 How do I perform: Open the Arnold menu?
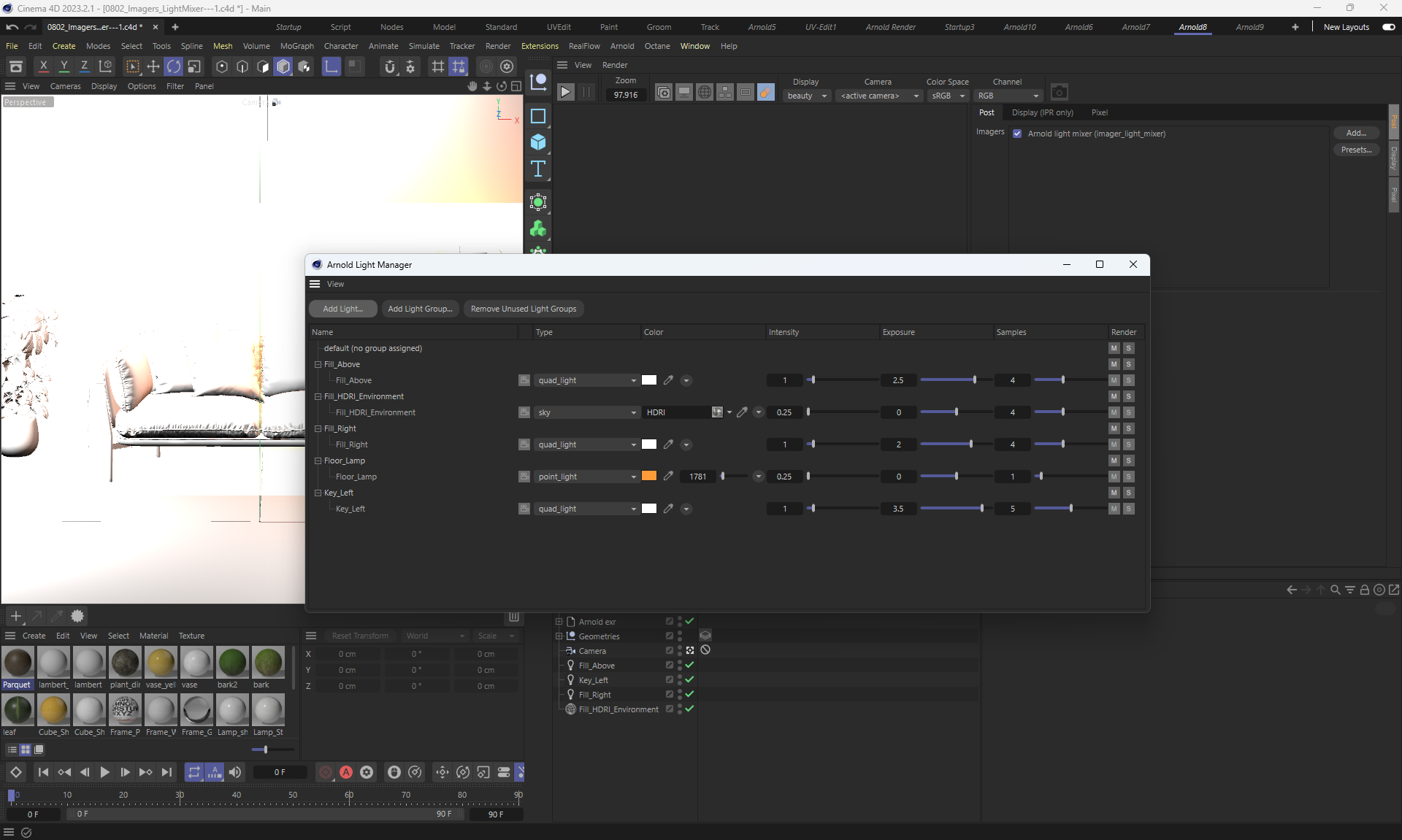(x=622, y=46)
